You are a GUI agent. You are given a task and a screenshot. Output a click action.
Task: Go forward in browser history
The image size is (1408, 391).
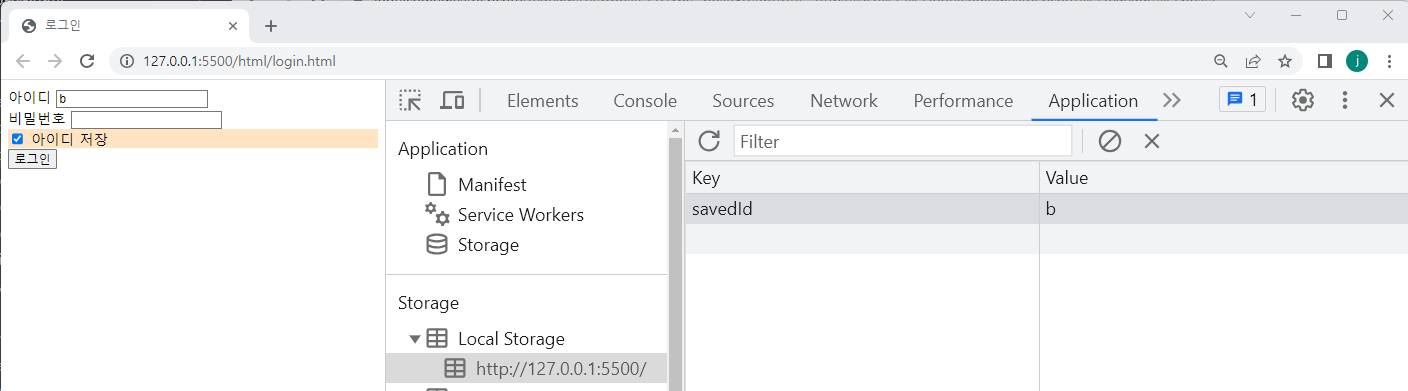coord(55,61)
